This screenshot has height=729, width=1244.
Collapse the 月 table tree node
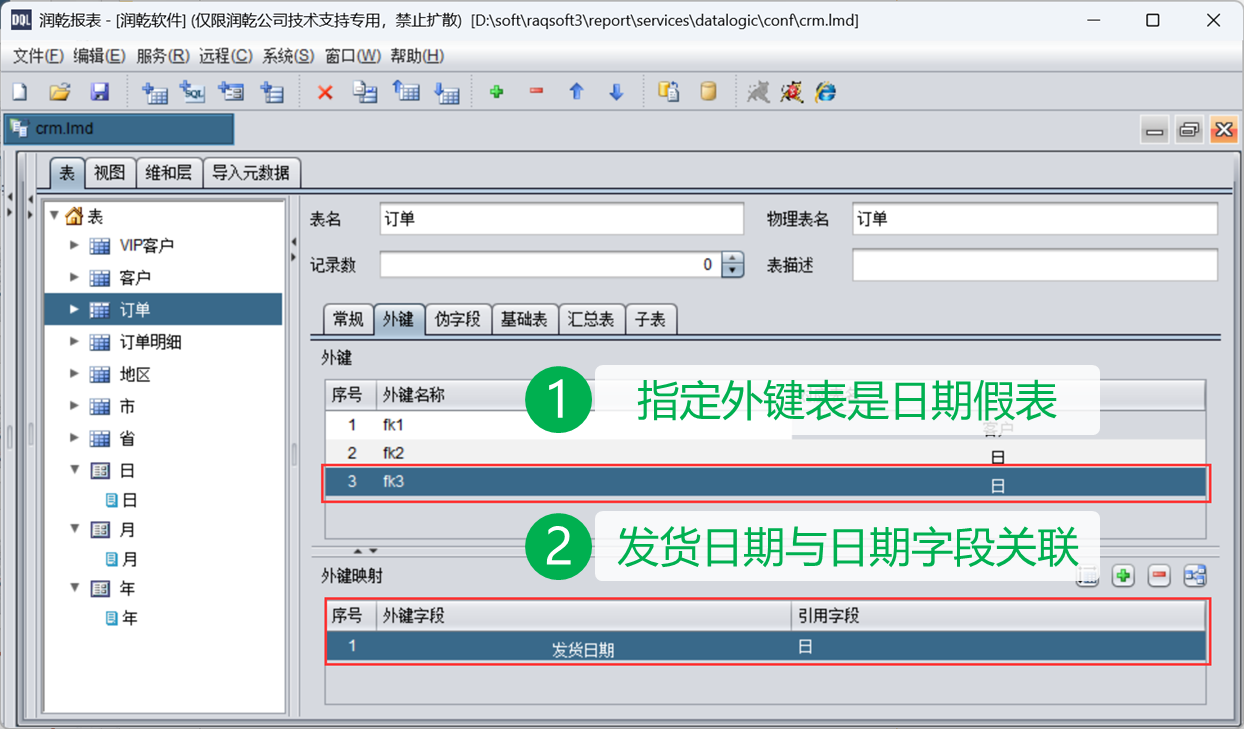click(x=75, y=529)
